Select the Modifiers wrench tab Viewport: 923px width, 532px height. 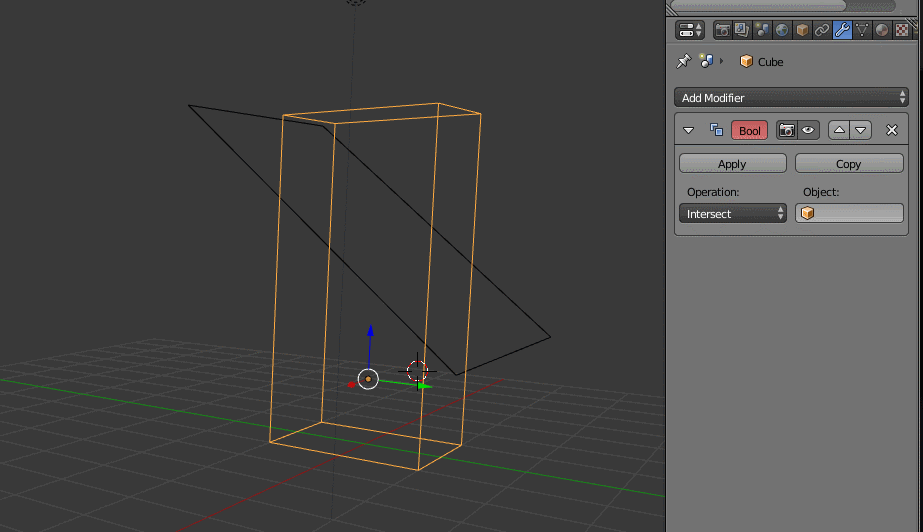[x=842, y=30]
